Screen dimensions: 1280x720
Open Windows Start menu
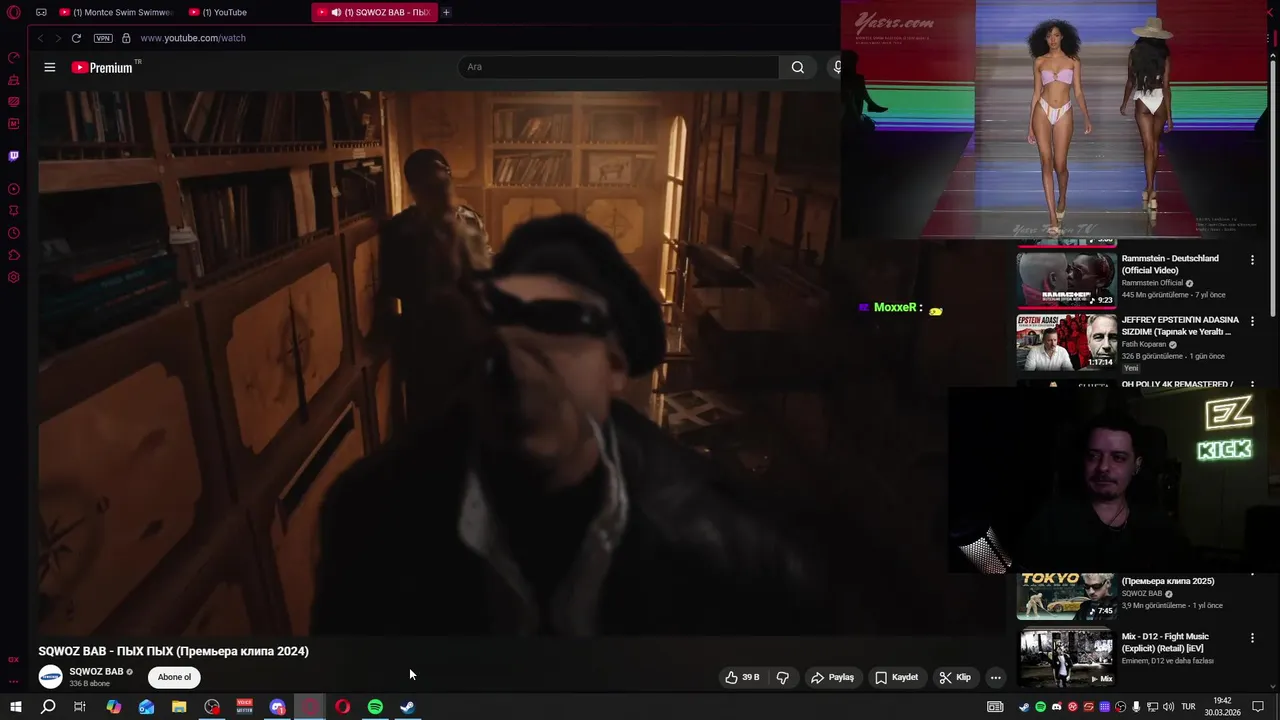pyautogui.click(x=15, y=707)
